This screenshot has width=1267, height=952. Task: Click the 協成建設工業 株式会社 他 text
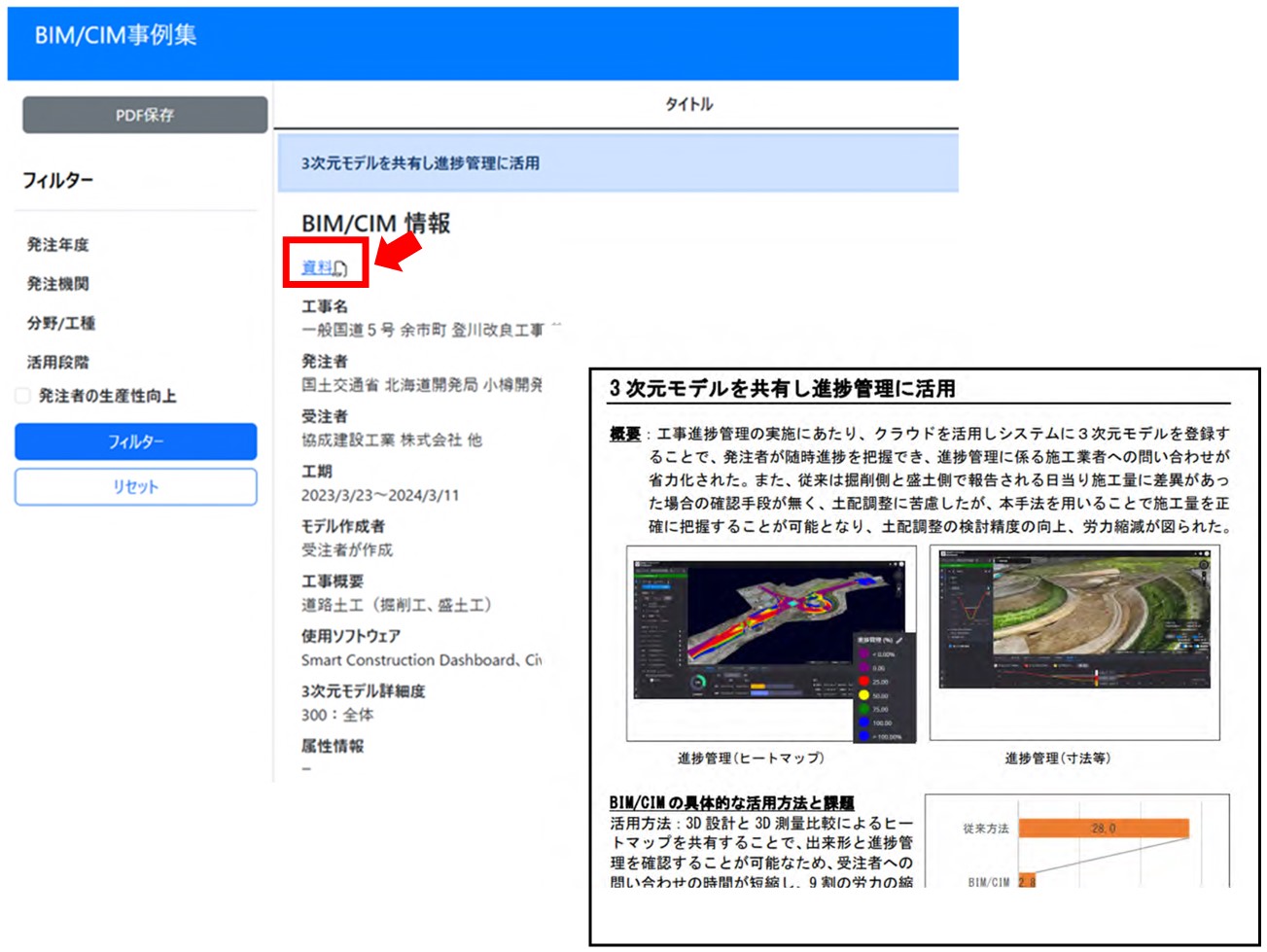tap(391, 440)
